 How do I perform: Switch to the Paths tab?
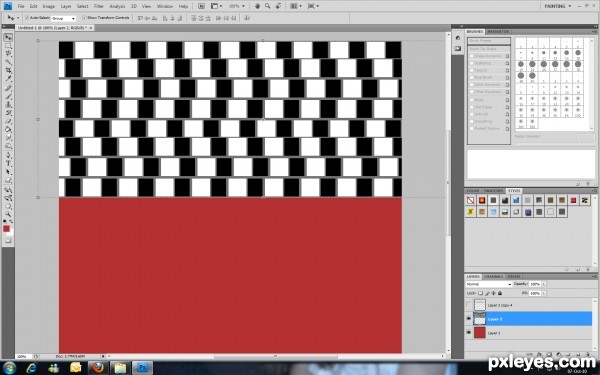(513, 276)
